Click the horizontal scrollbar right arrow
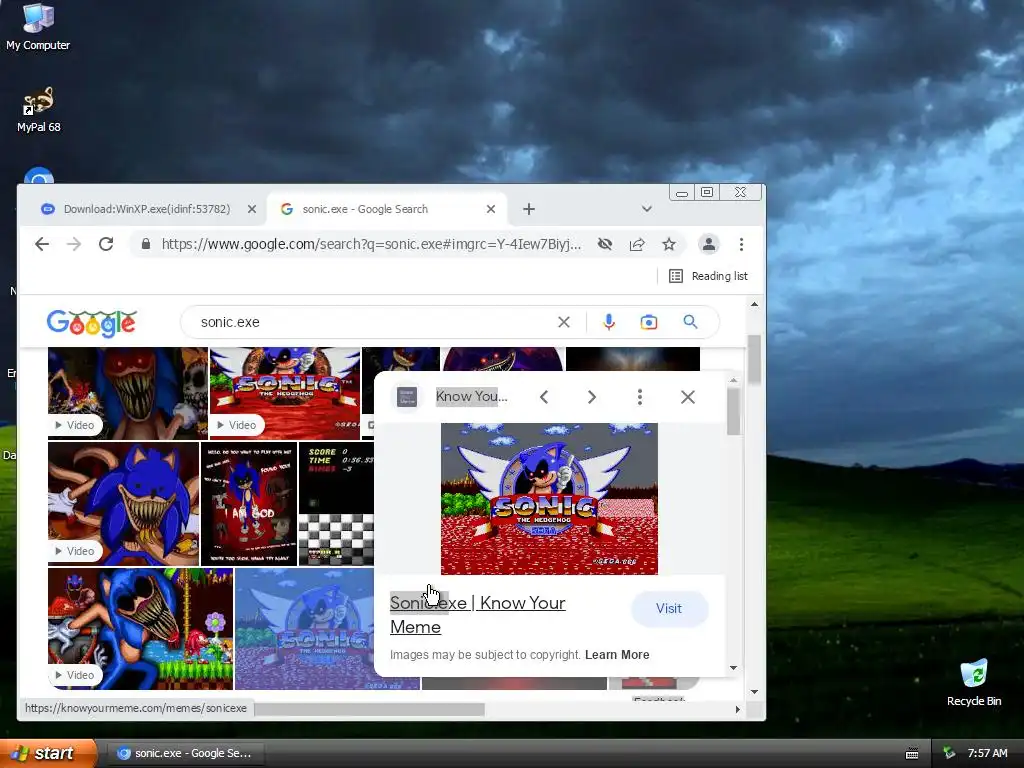This screenshot has height=768, width=1024. pos(738,709)
